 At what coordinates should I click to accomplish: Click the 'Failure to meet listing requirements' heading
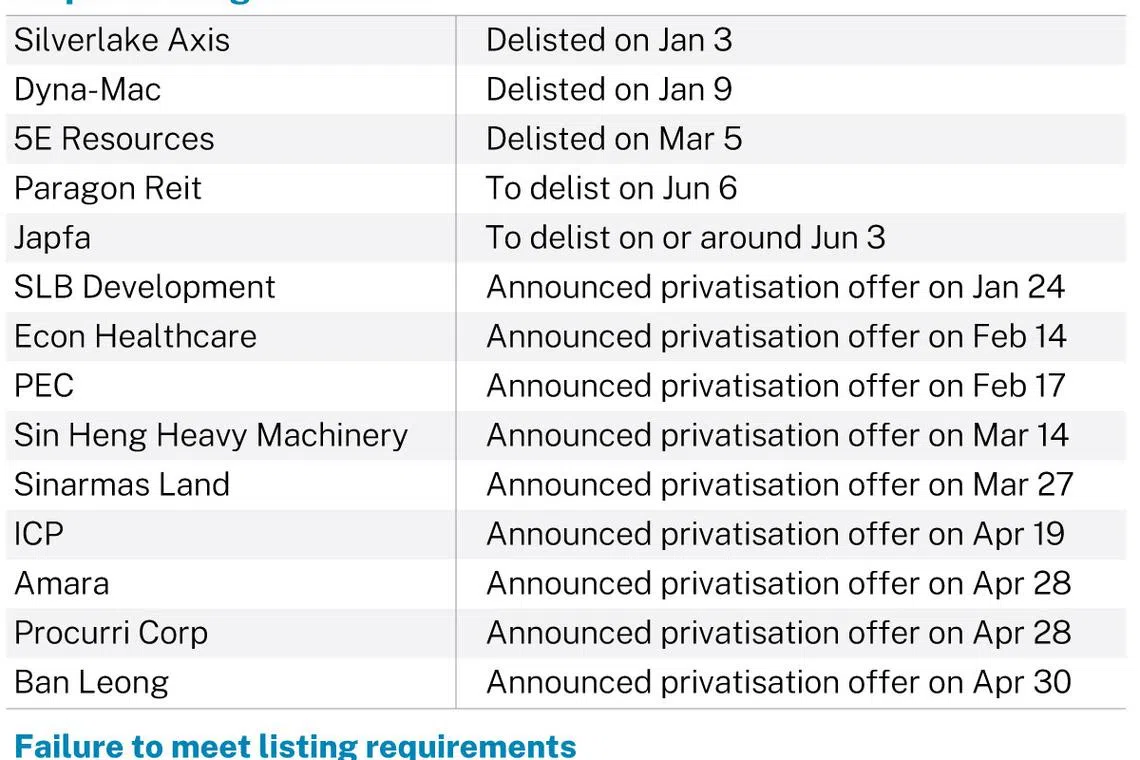coord(295,745)
